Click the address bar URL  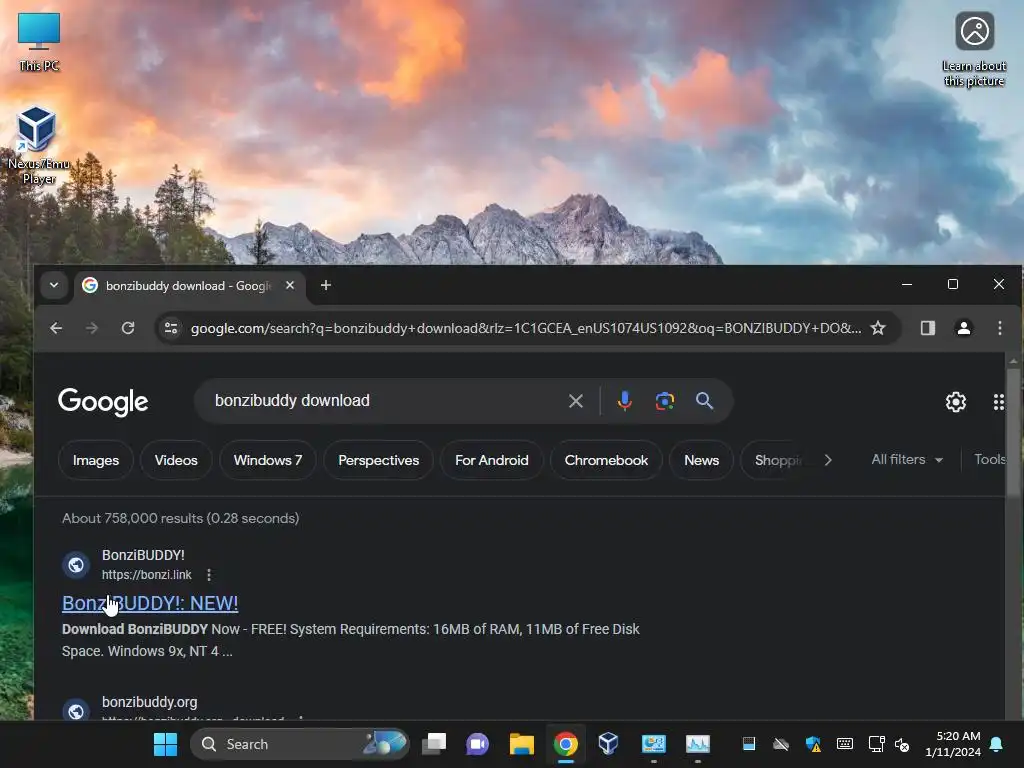(526, 328)
